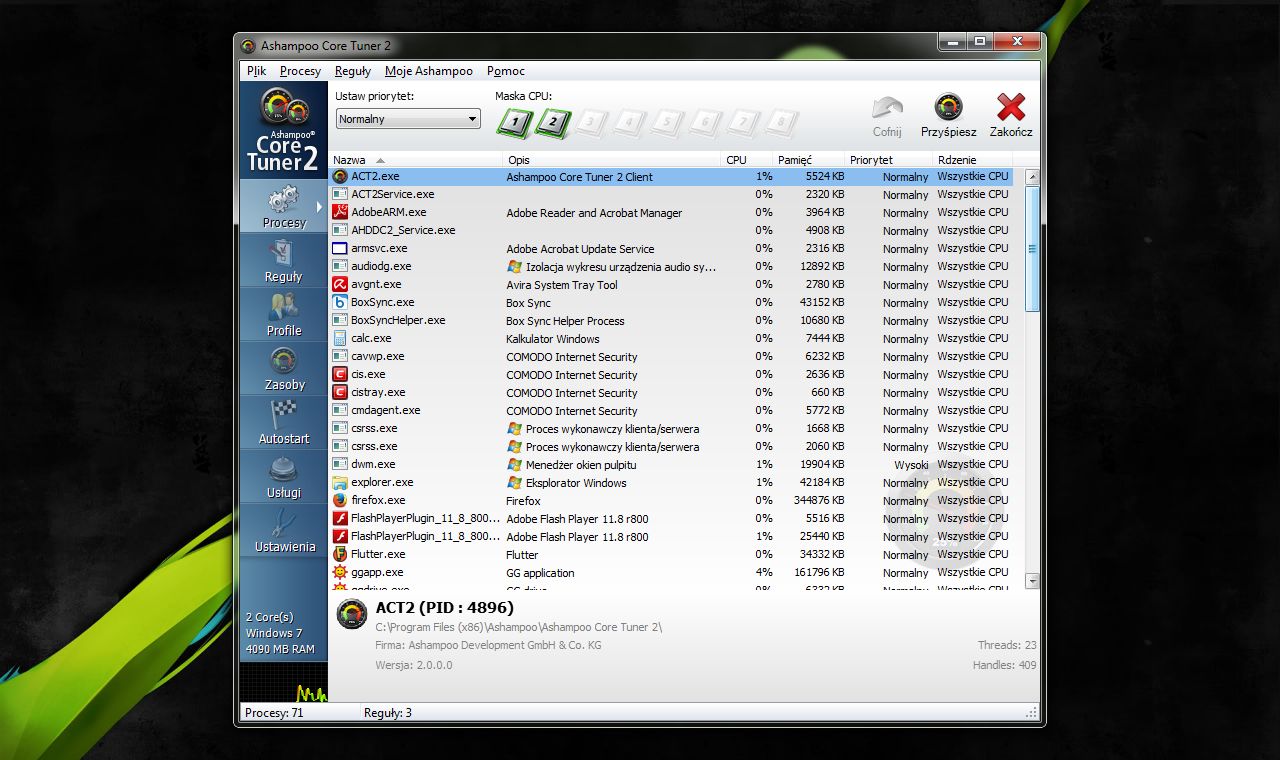The image size is (1280, 760).
Task: Click the Ashampoo Core Tuner 2 logo
Action: coord(284,130)
